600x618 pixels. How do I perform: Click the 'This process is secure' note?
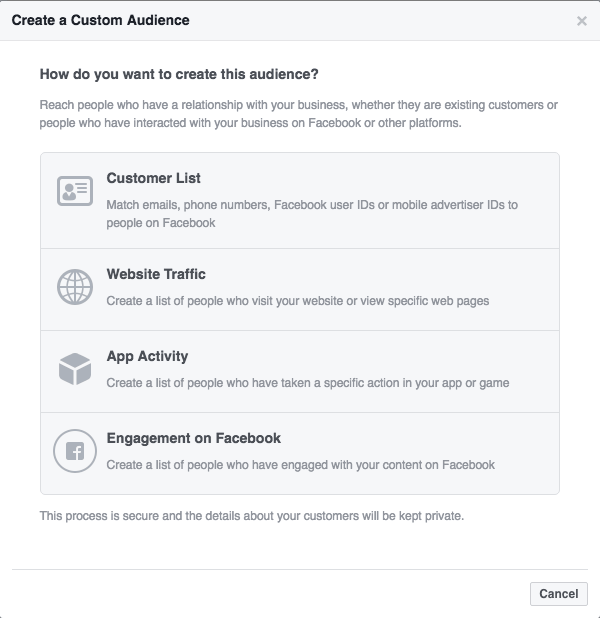pyautogui.click(x=252, y=516)
